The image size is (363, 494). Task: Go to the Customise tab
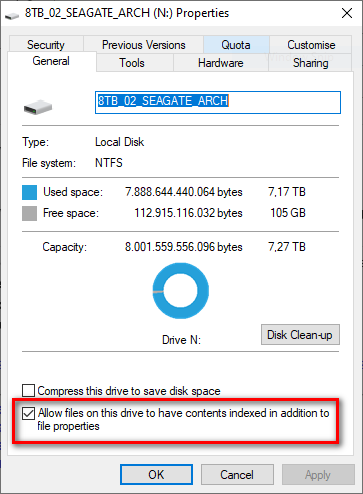(311, 45)
